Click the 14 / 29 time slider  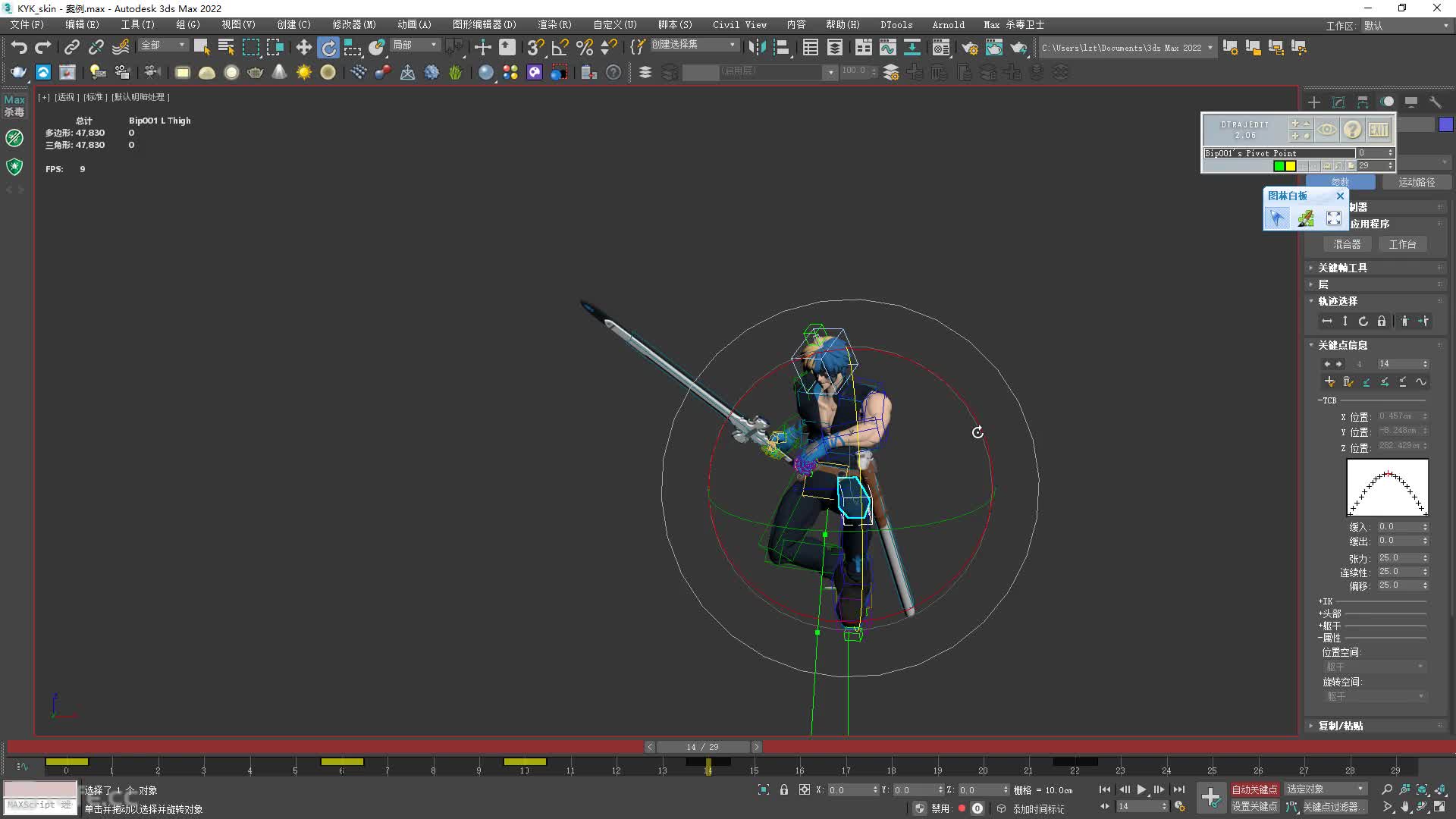pos(703,747)
